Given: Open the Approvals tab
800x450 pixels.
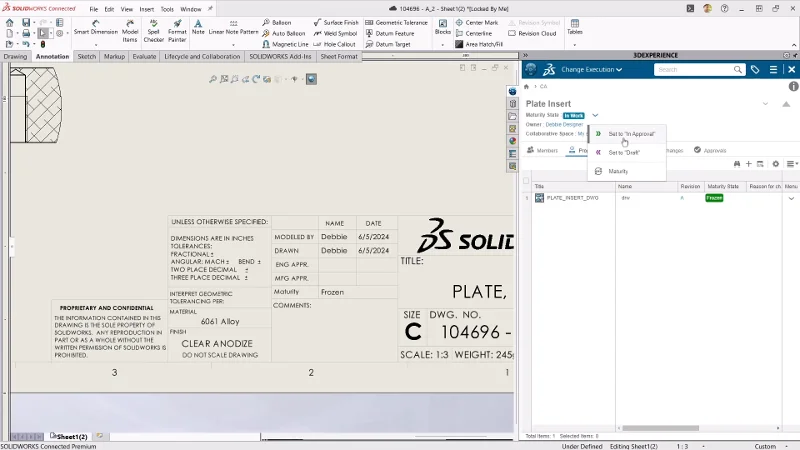Looking at the screenshot, I should point(710,150).
